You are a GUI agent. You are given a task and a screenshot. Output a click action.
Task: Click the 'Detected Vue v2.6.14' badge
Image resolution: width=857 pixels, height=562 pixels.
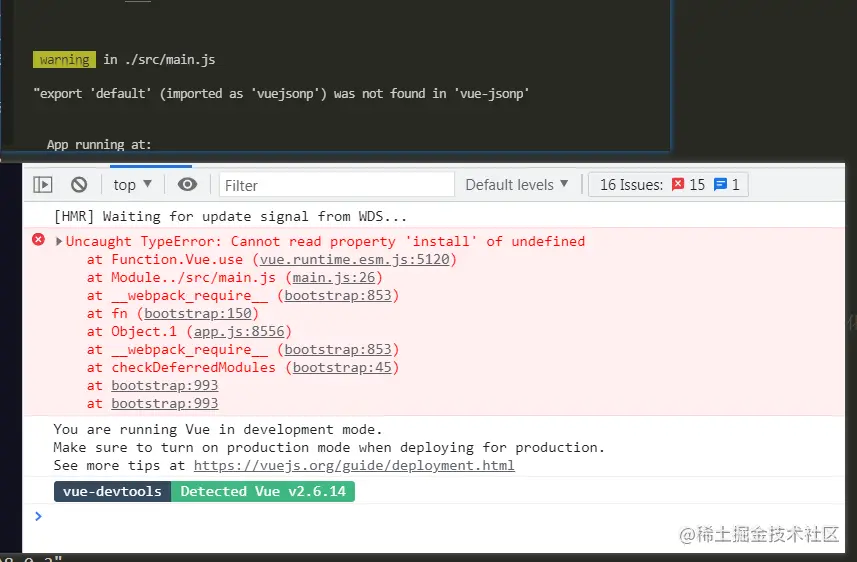point(263,491)
